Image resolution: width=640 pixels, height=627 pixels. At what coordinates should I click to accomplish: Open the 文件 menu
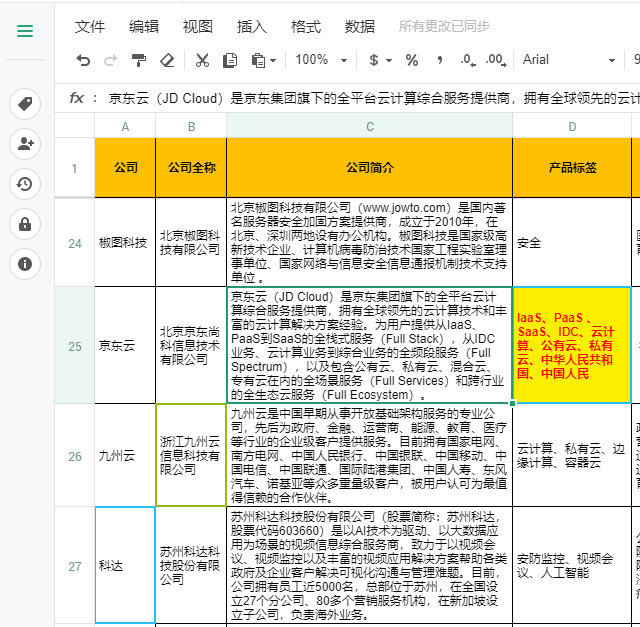click(90, 27)
